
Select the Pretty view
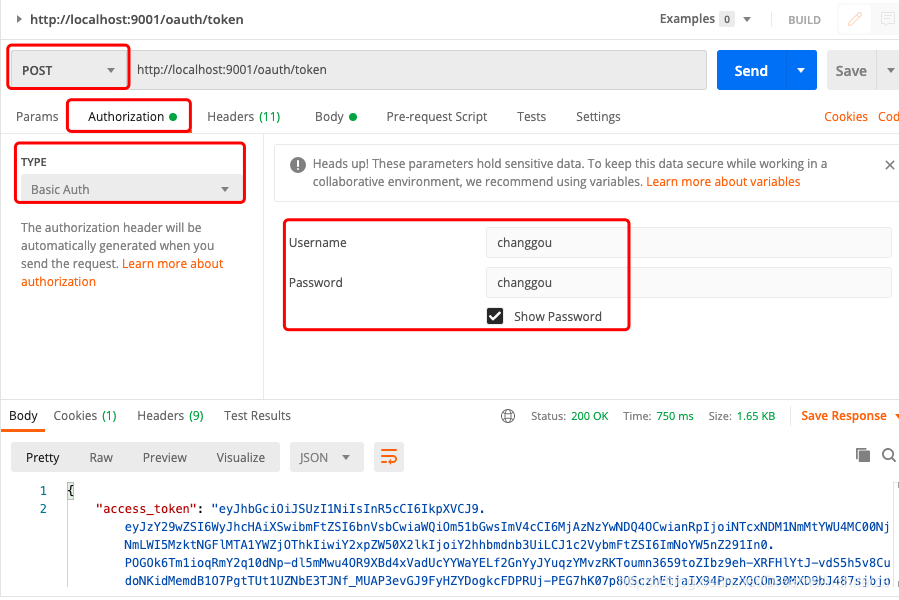click(x=42, y=457)
